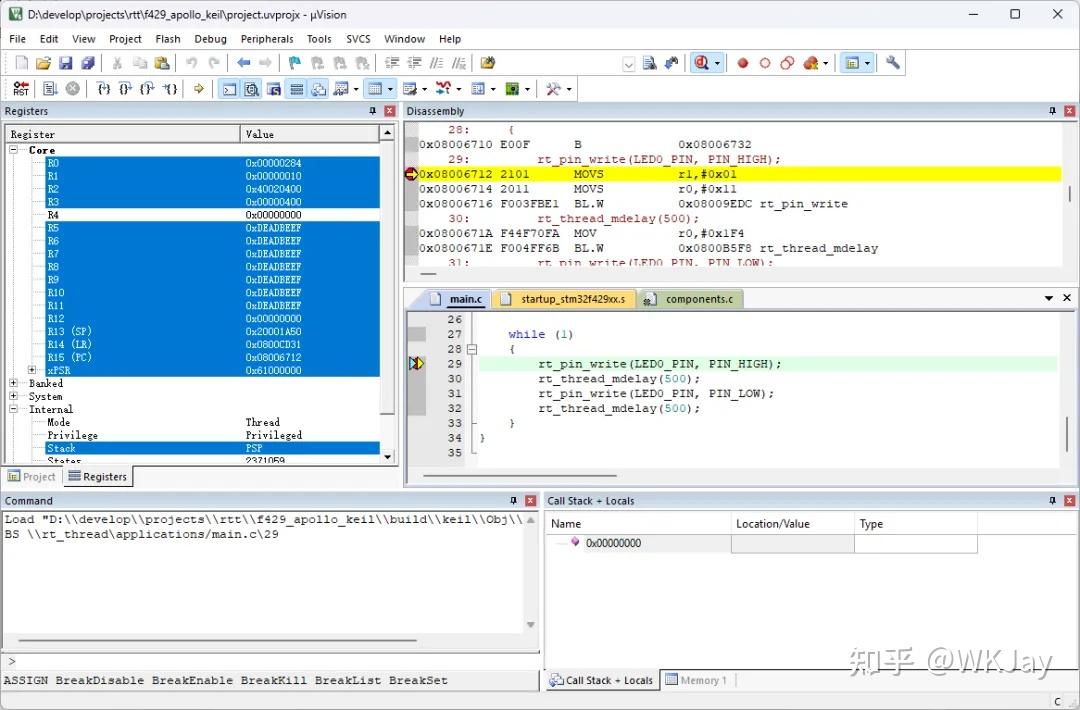Toggle the Disassembly window toolbar button
The image size is (1080, 710).
(251, 89)
